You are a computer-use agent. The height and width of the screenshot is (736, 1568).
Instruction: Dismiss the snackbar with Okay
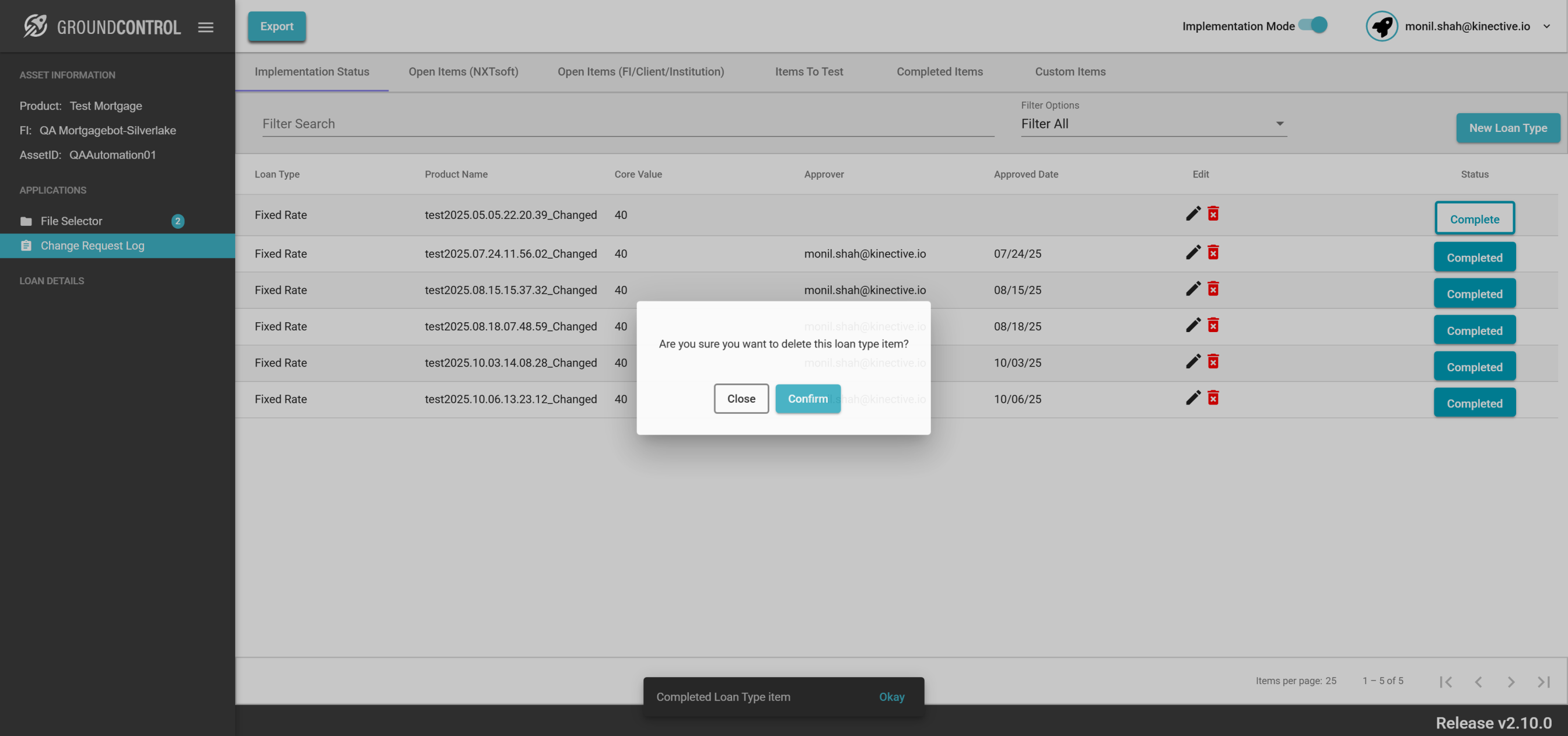(891, 696)
